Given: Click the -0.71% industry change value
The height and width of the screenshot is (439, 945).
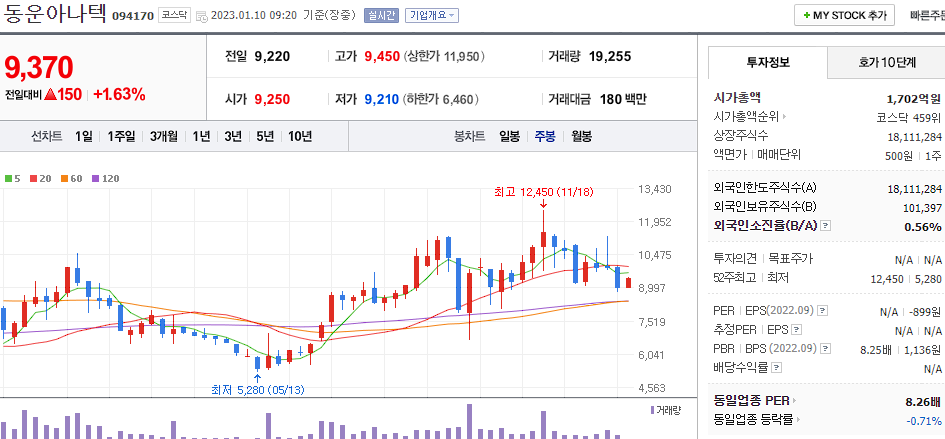Looking at the screenshot, I should [x=923, y=420].
